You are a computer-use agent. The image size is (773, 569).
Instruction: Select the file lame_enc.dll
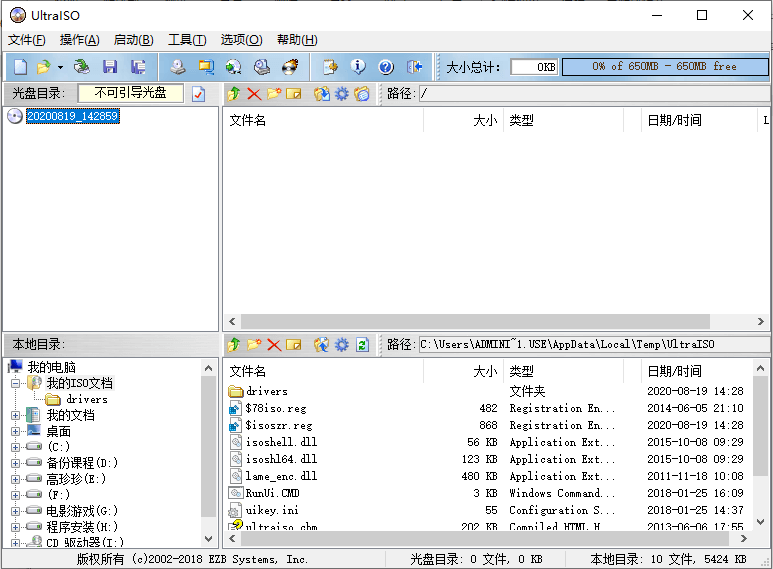pyautogui.click(x=281, y=476)
